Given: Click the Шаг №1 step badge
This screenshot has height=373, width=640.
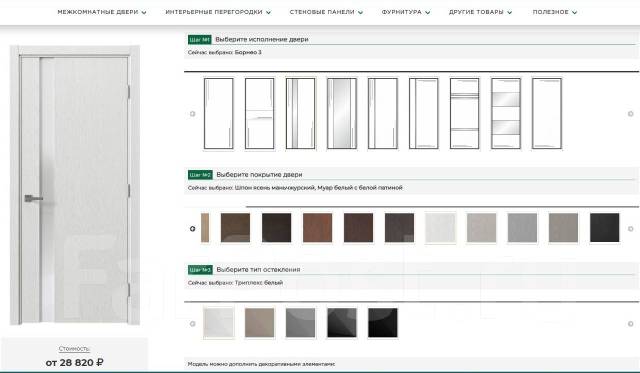Looking at the screenshot, I should [200, 40].
